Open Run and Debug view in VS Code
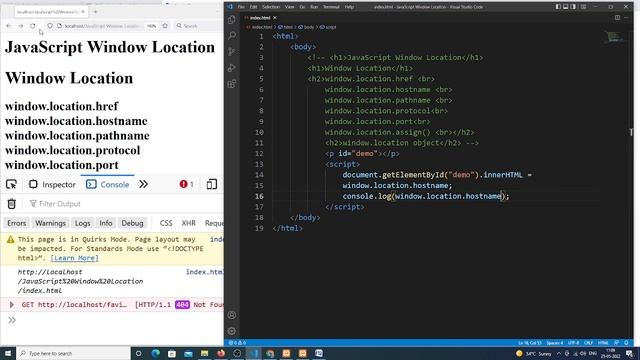Viewport: 640px width, 360px height. pyautogui.click(x=232, y=68)
